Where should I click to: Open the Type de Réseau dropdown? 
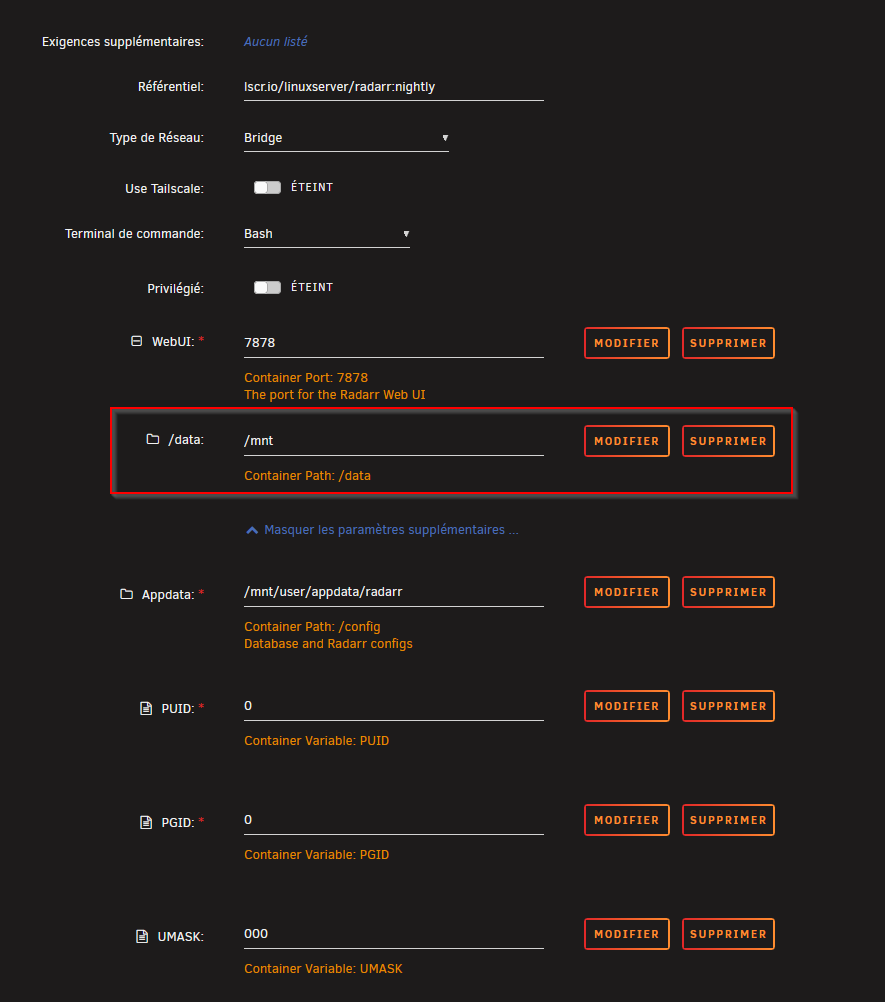click(346, 138)
